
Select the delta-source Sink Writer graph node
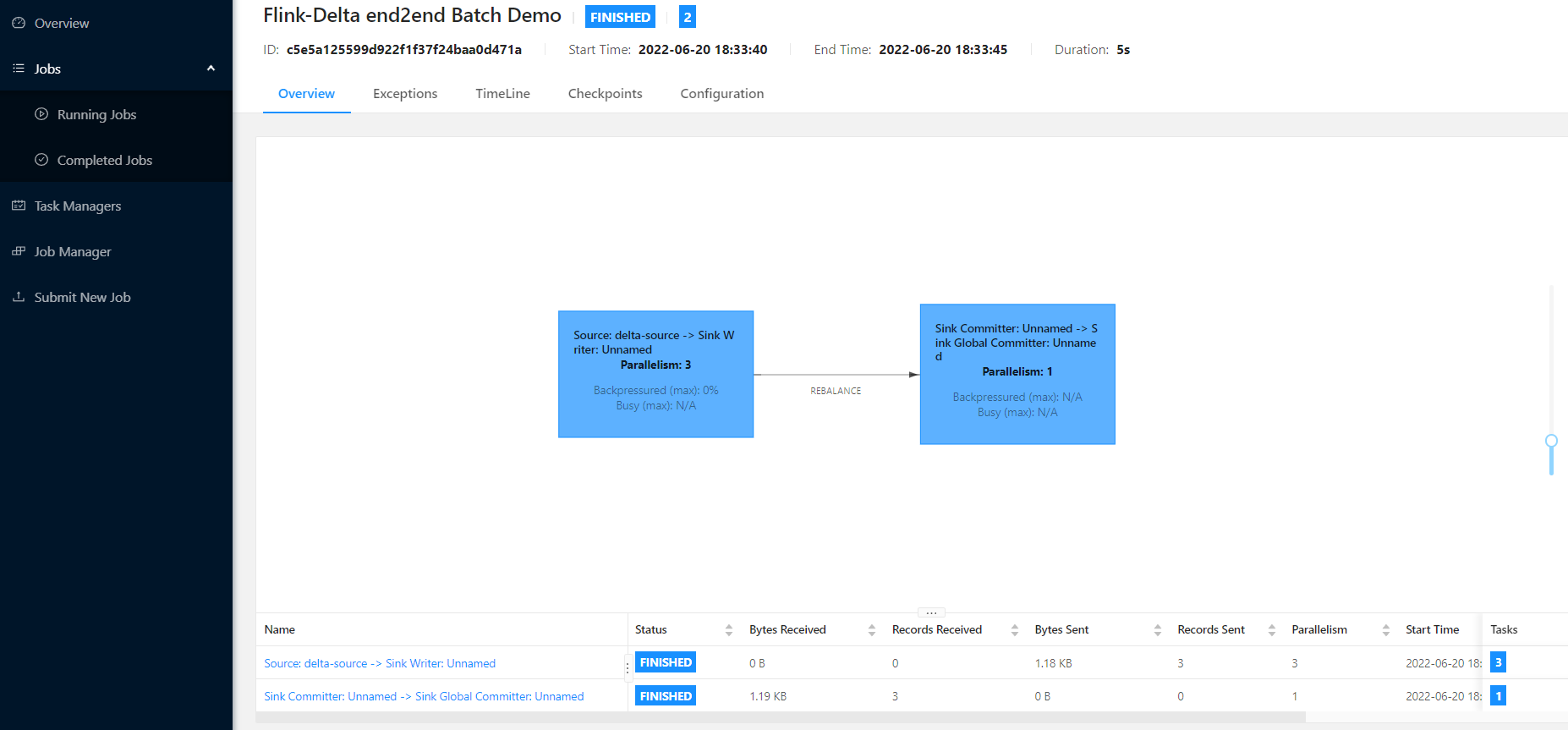coord(655,374)
